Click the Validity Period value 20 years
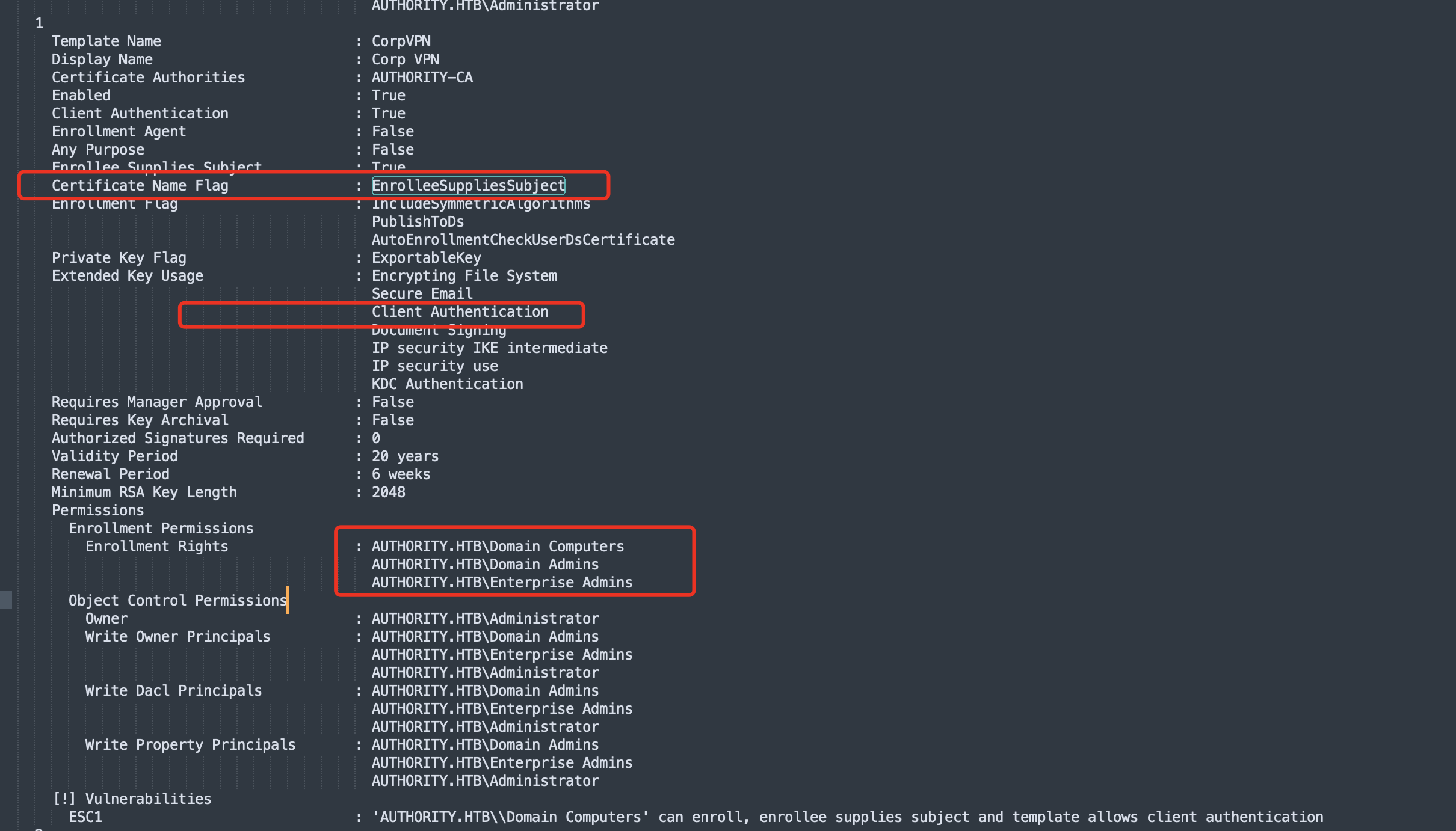Viewport: 1456px width, 831px height. [x=405, y=456]
